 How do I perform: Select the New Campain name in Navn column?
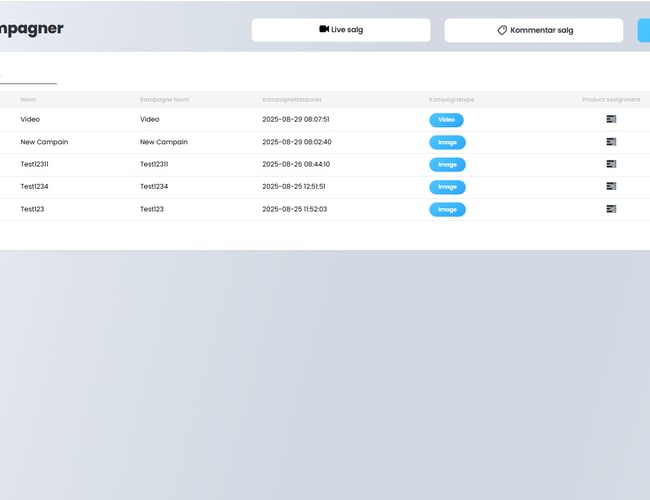(x=44, y=142)
